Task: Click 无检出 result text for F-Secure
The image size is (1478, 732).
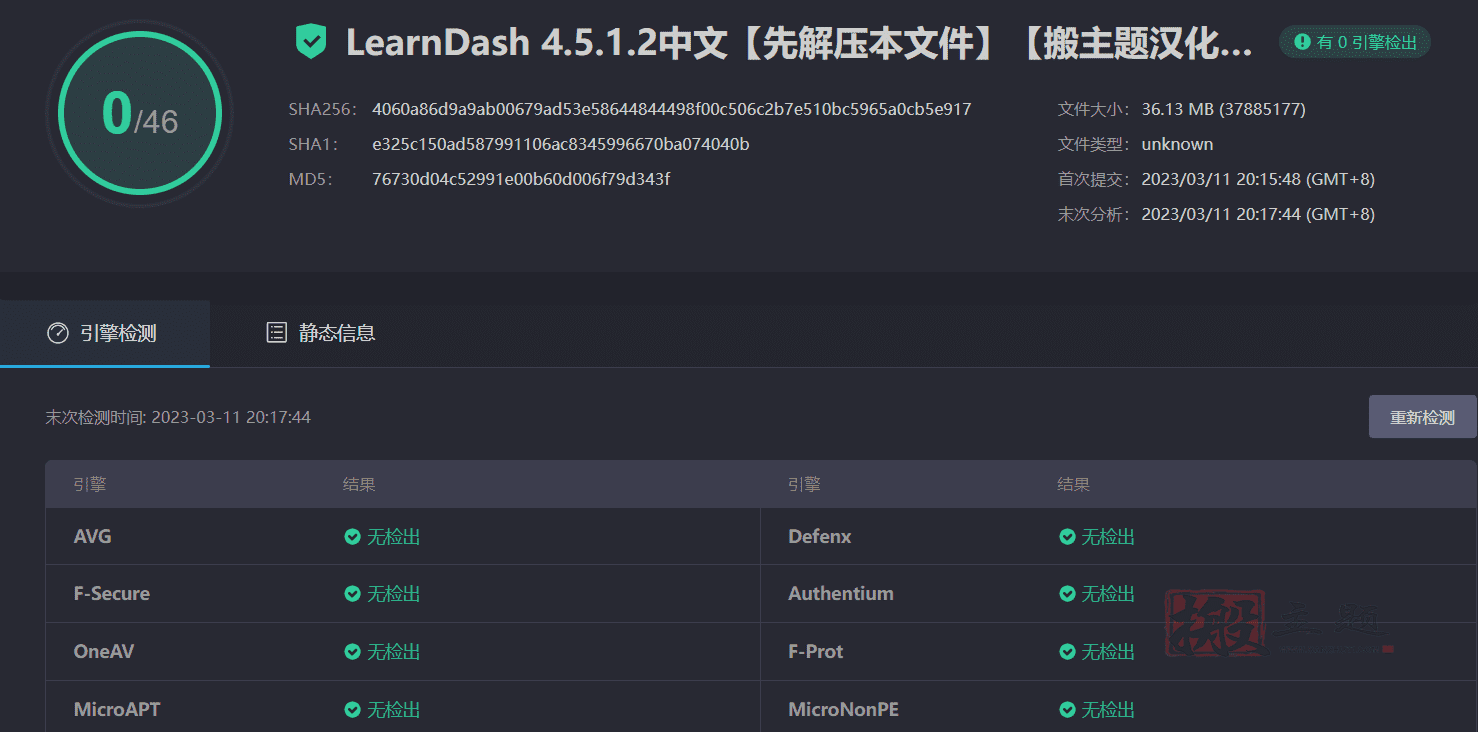Action: [x=394, y=594]
